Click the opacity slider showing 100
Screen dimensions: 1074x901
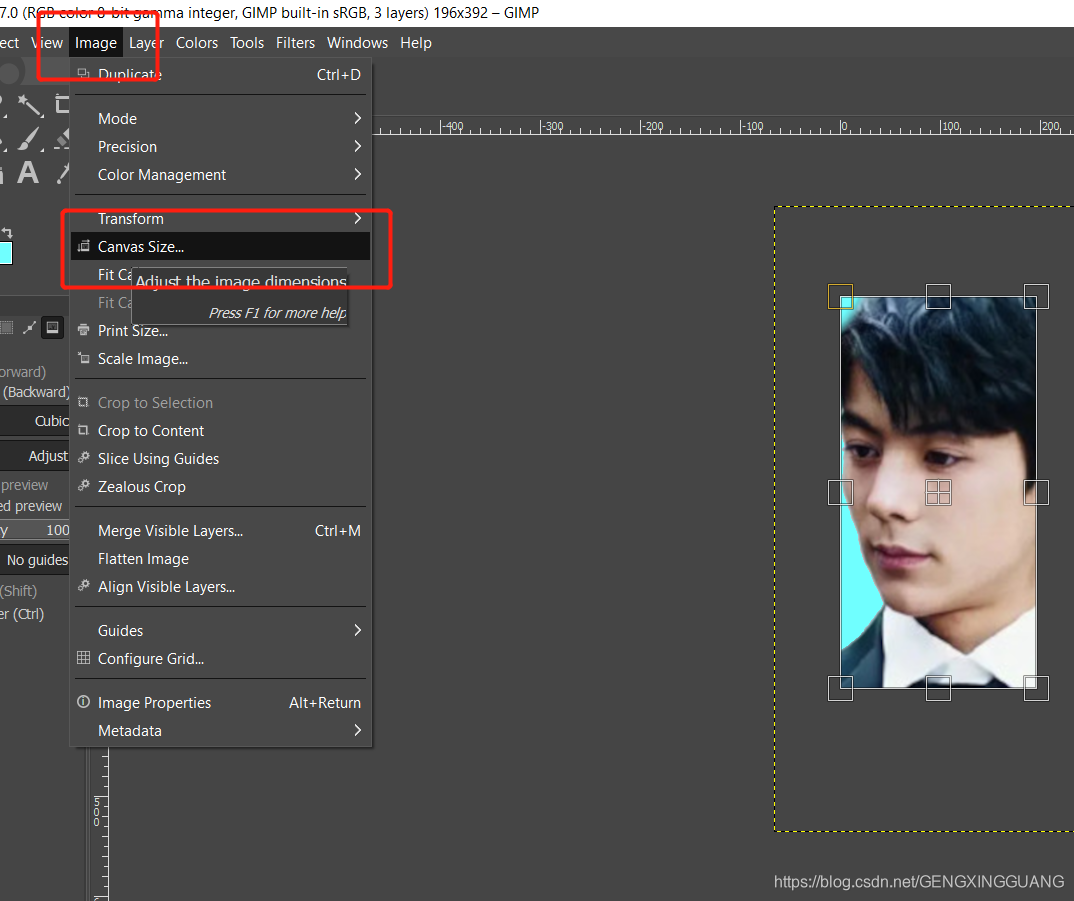click(x=35, y=530)
